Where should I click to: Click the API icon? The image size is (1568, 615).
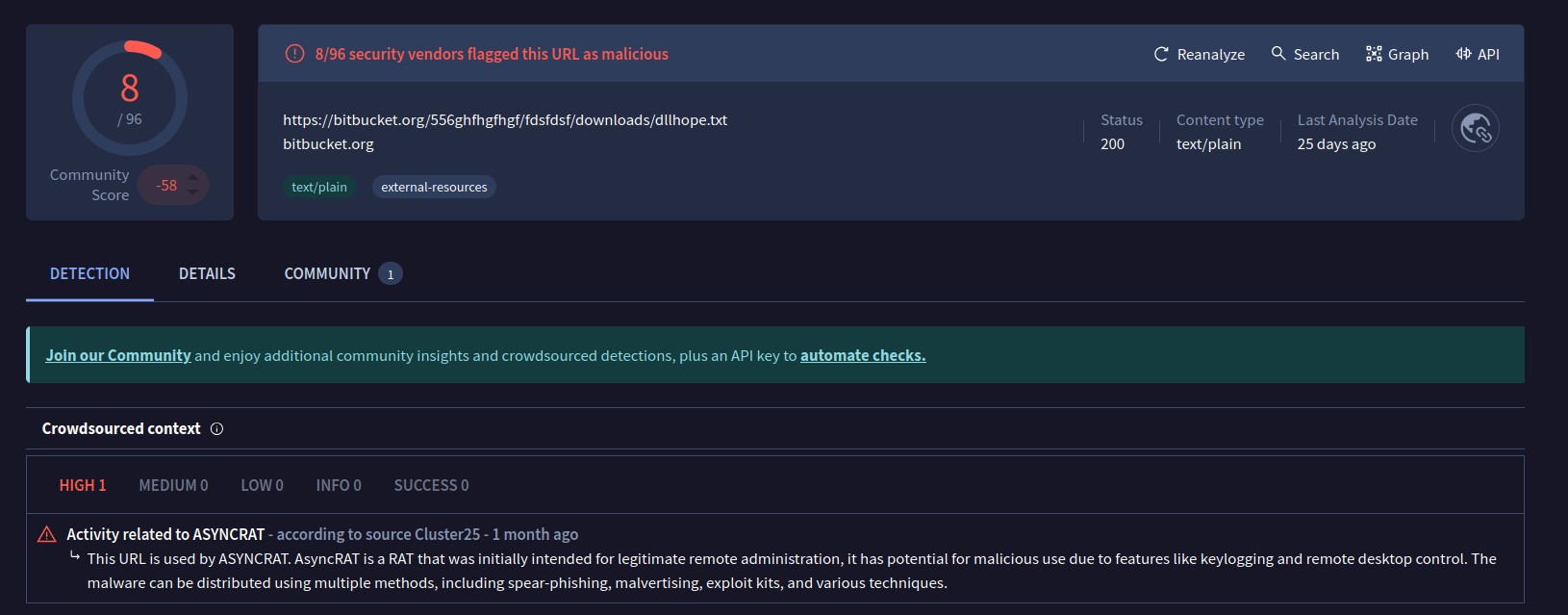point(1463,54)
